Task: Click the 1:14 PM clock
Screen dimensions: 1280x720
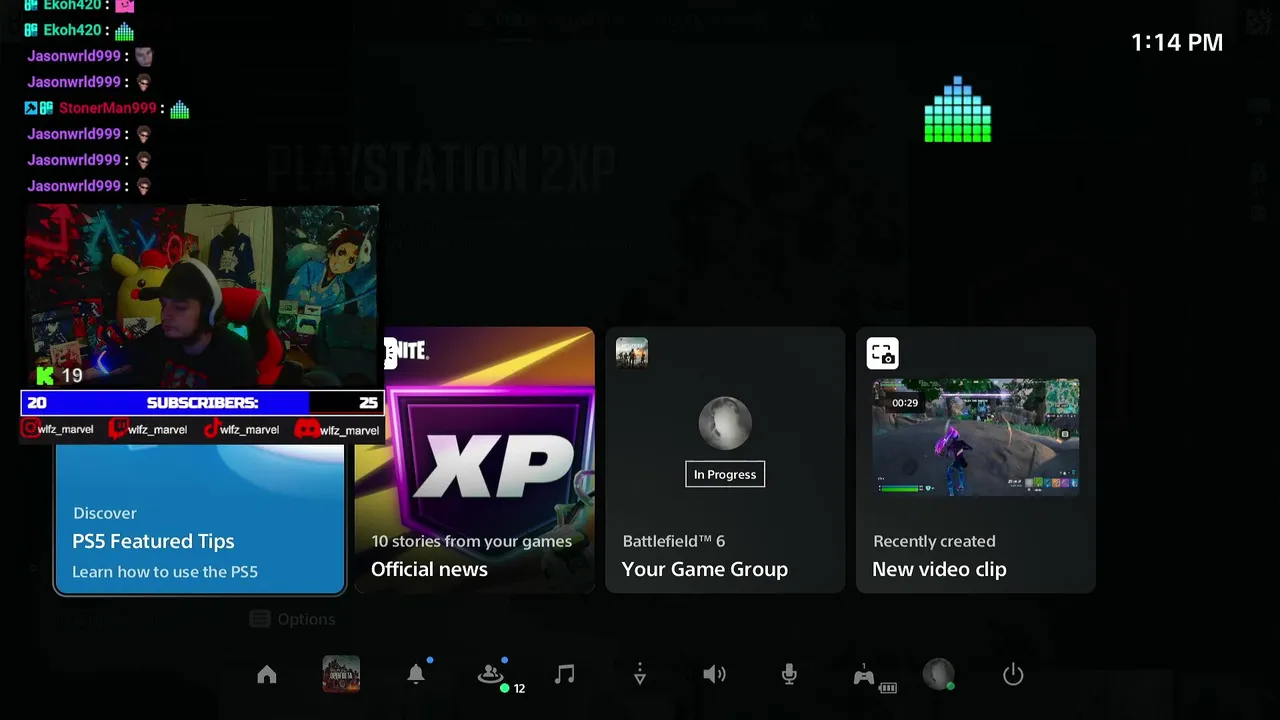Action: point(1177,42)
